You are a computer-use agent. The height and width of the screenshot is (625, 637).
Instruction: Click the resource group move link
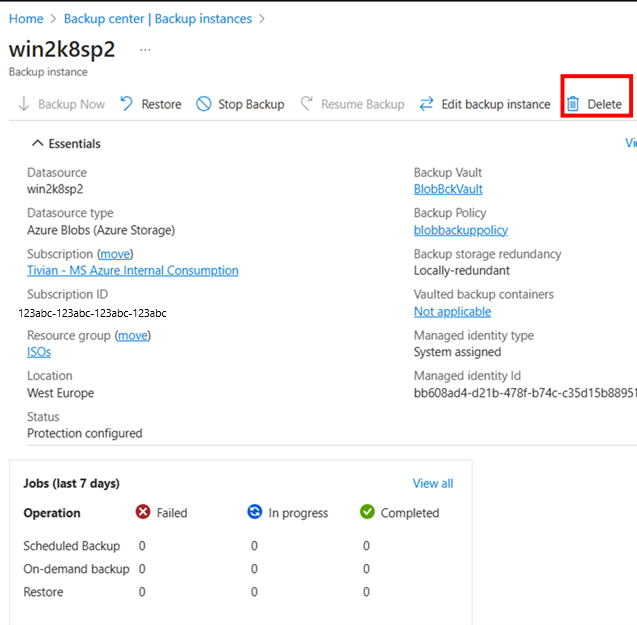point(133,335)
